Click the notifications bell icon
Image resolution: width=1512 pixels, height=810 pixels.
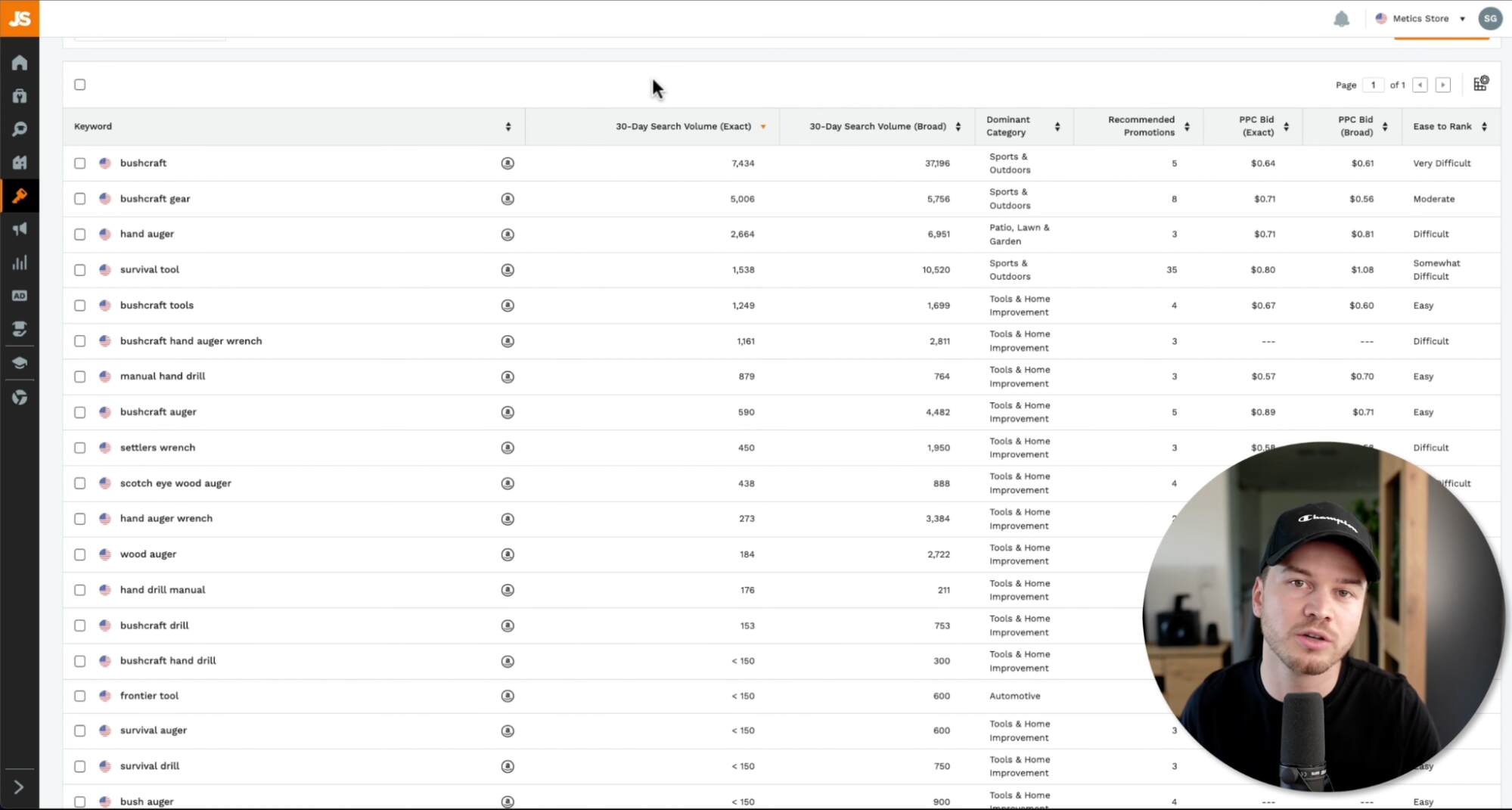pyautogui.click(x=1341, y=19)
